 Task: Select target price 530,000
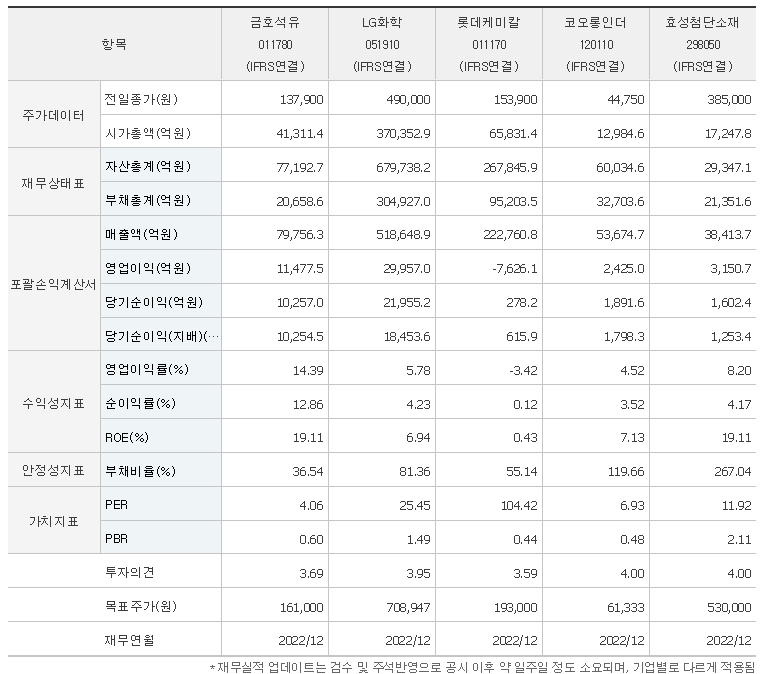729,607
